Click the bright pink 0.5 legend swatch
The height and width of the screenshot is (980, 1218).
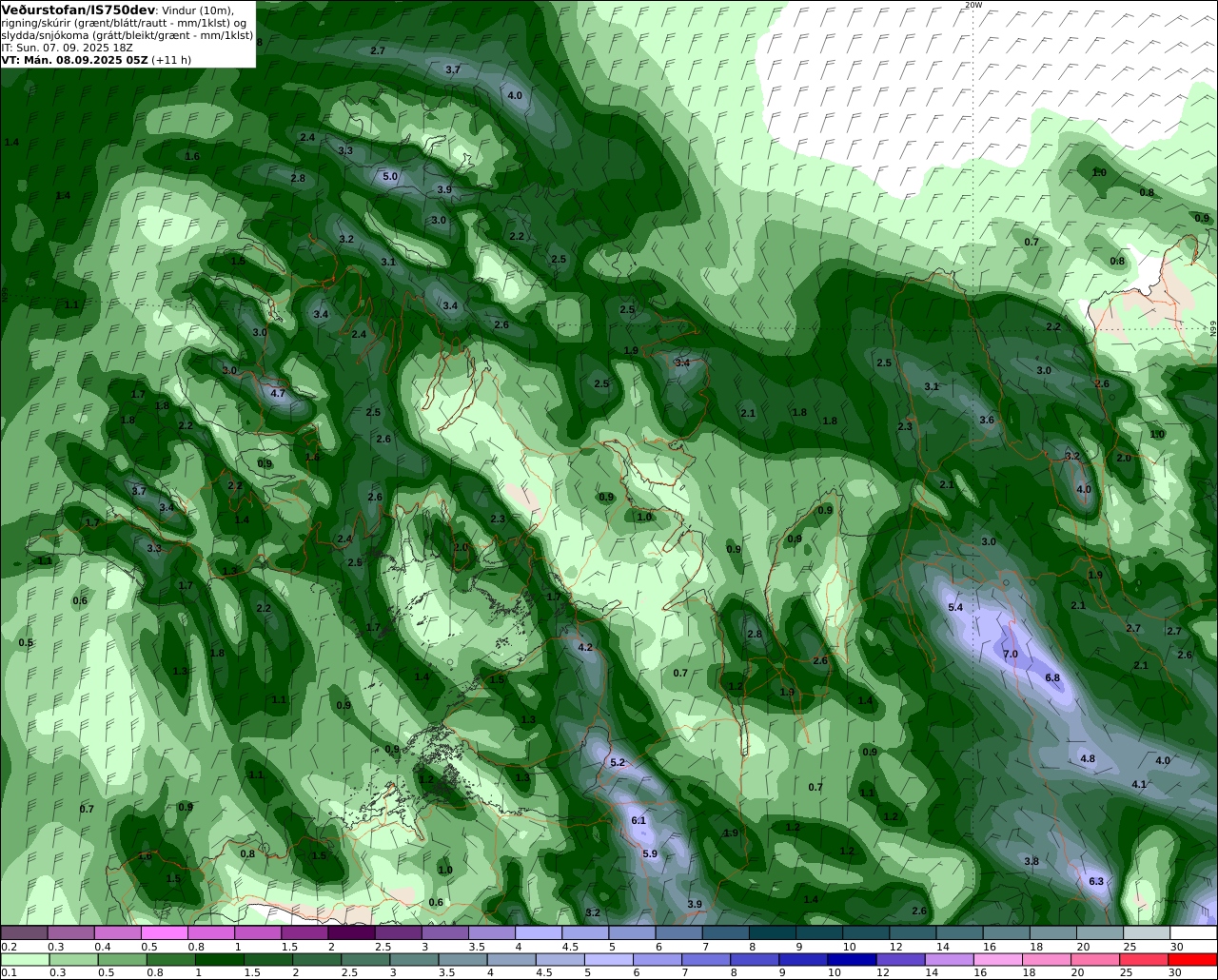pyautogui.click(x=164, y=933)
